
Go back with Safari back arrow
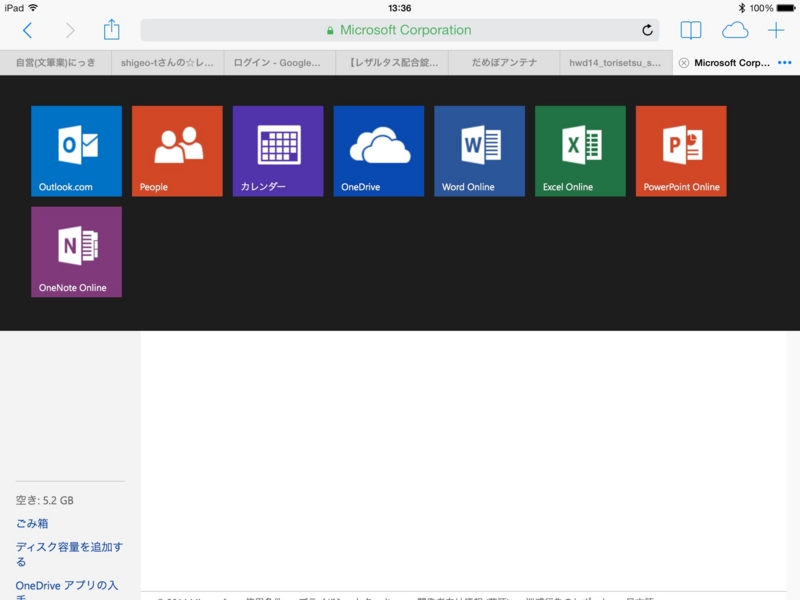(x=28, y=31)
